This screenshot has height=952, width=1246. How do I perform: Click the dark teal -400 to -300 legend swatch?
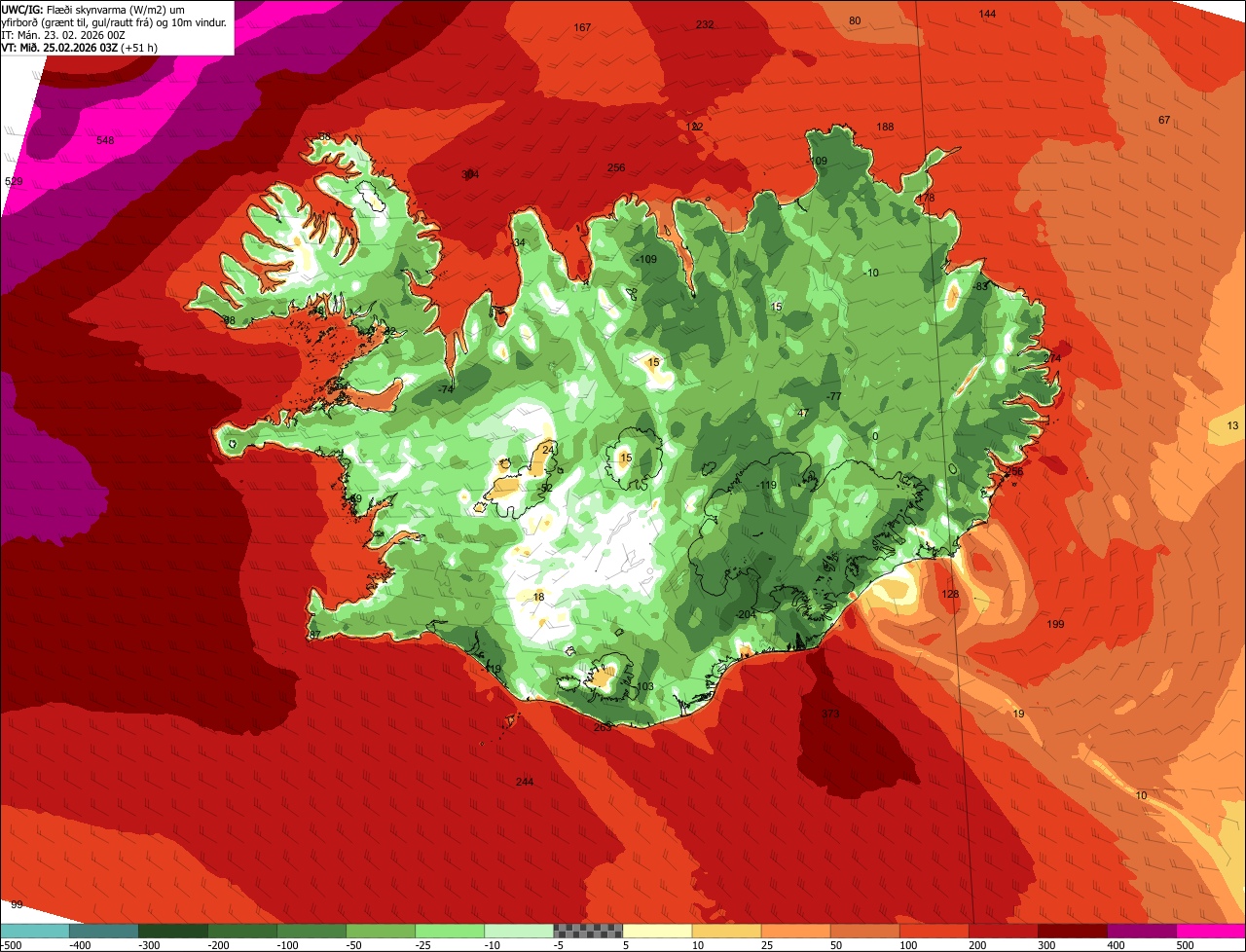click(103, 931)
